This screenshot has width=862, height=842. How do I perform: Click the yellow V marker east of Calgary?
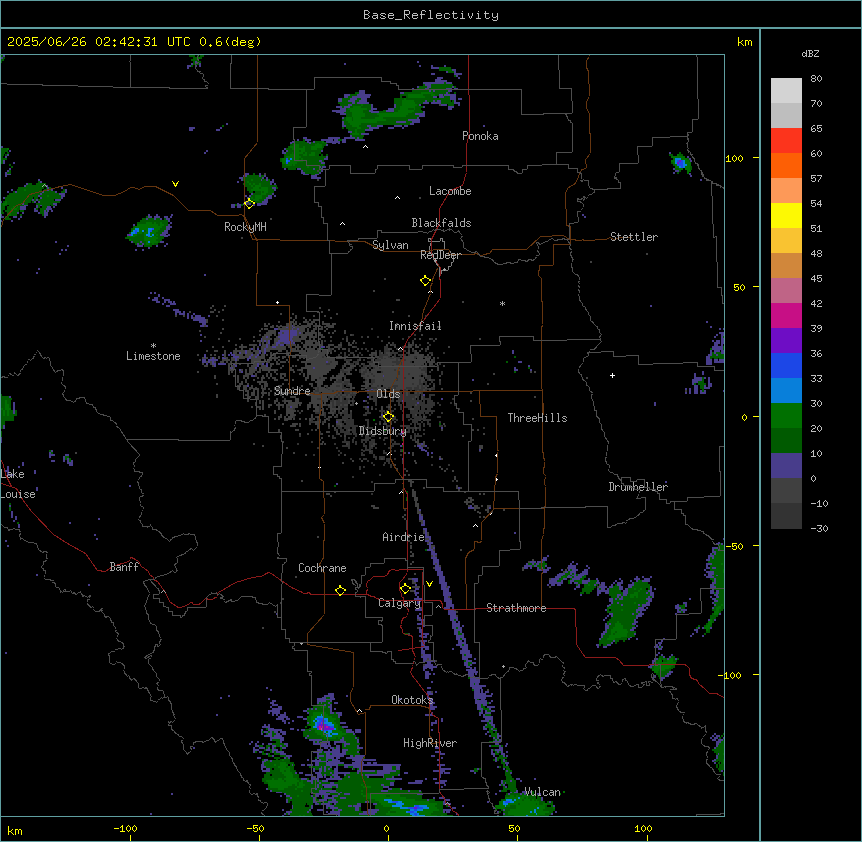click(x=429, y=584)
